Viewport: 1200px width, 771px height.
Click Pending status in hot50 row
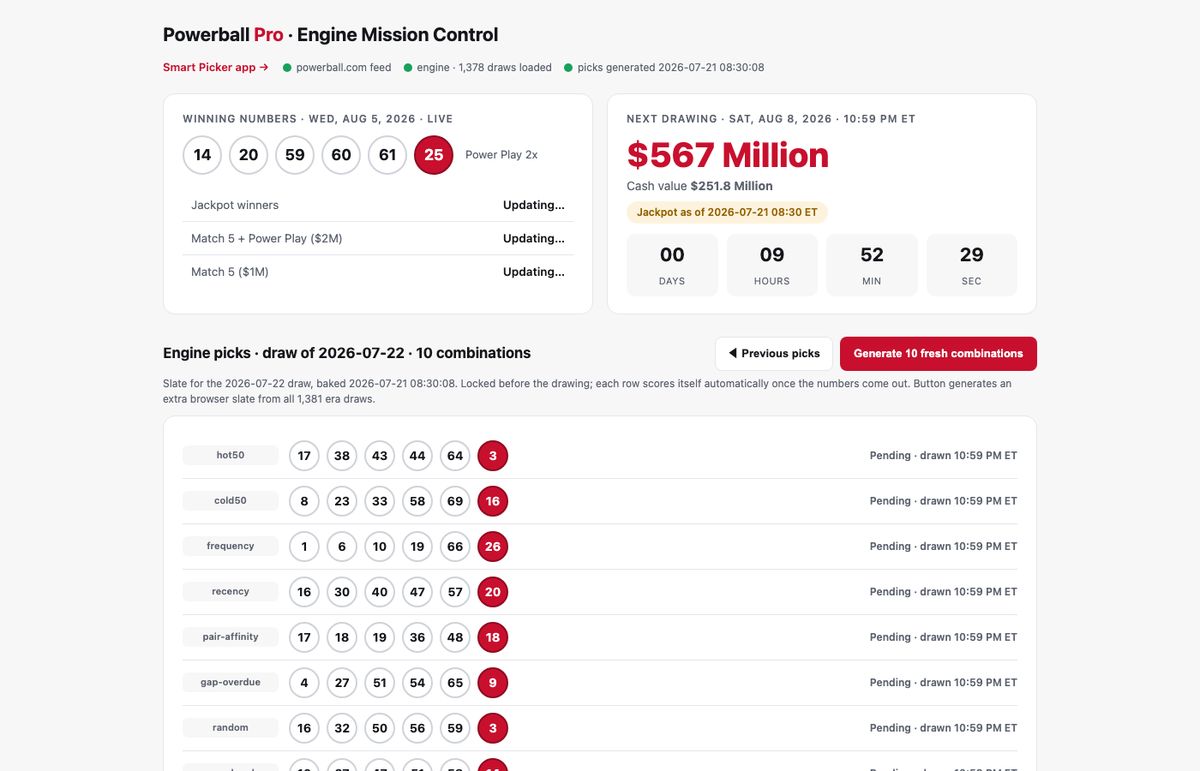click(943, 456)
